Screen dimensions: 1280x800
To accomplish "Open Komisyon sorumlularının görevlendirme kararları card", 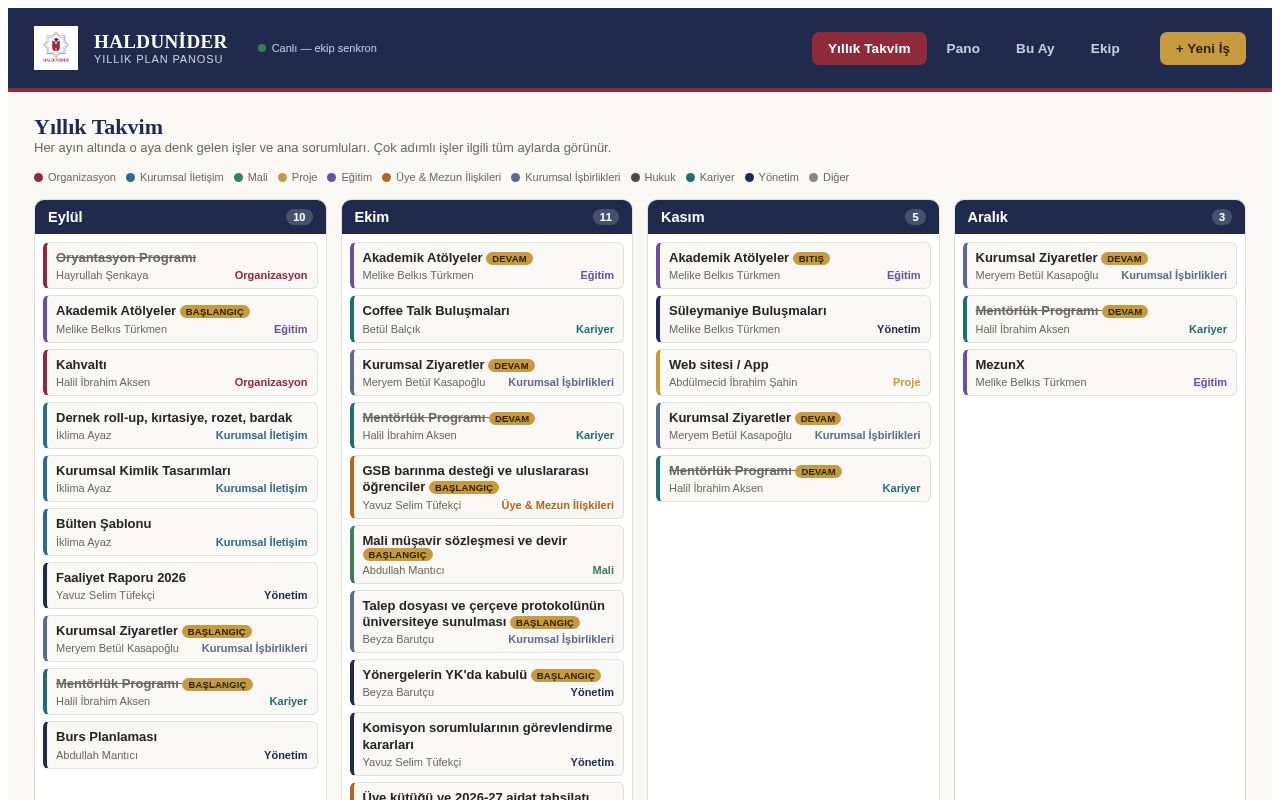I will pos(487,744).
